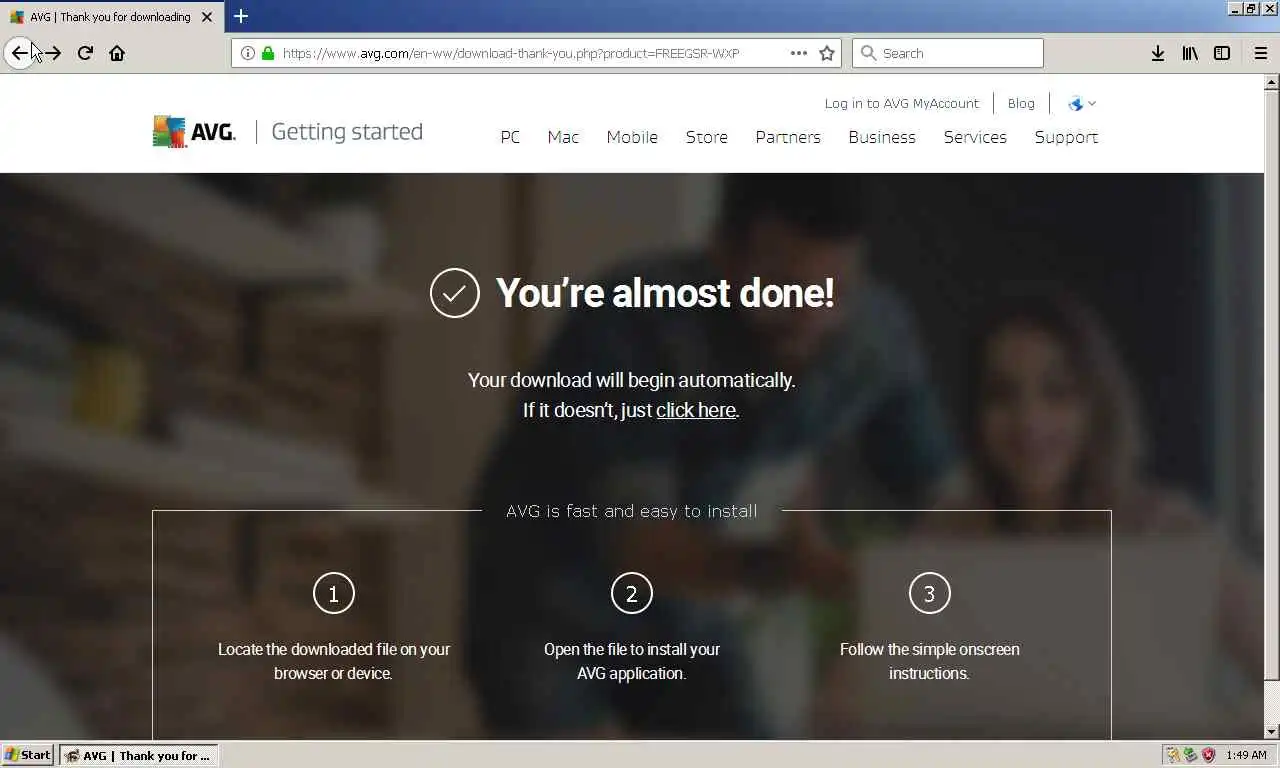The height and width of the screenshot is (768, 1280).
Task: Open the page actions three-dot menu
Action: 799,53
